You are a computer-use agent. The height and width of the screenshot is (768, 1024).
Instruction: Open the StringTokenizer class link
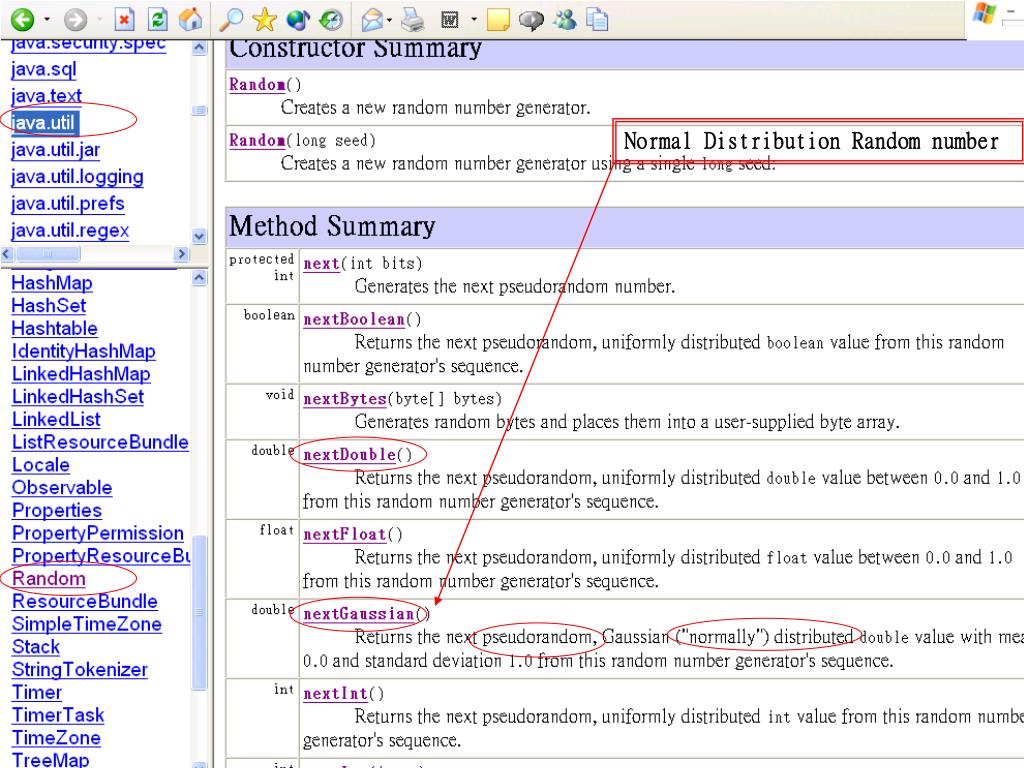tap(80, 671)
